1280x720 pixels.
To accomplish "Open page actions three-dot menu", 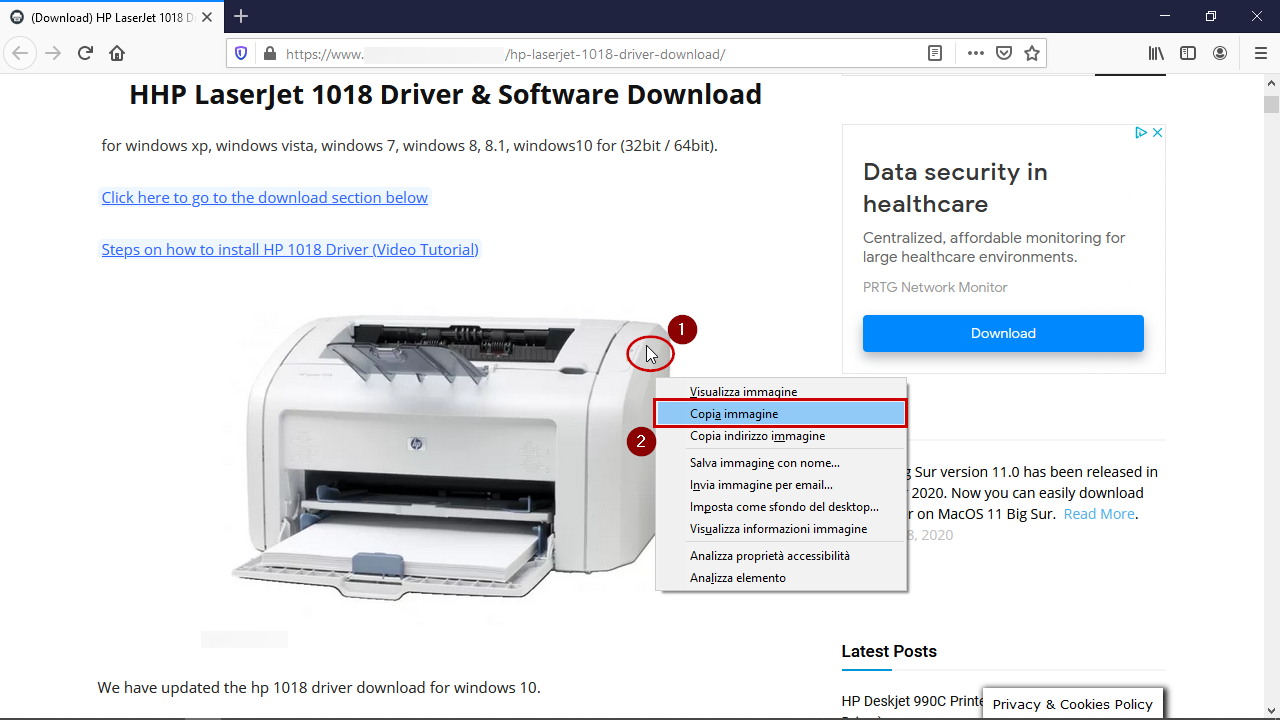I will point(976,54).
